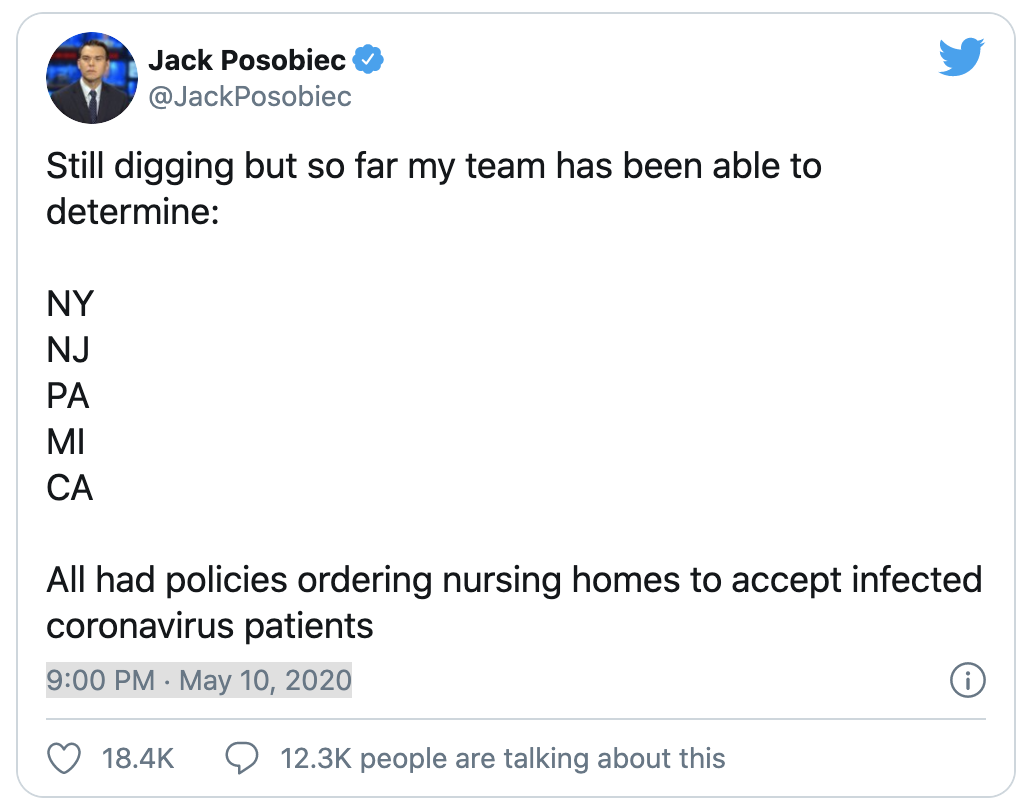The width and height of the screenshot is (1018, 804).
Task: Click the NY line in tweet
Action: pos(70,303)
